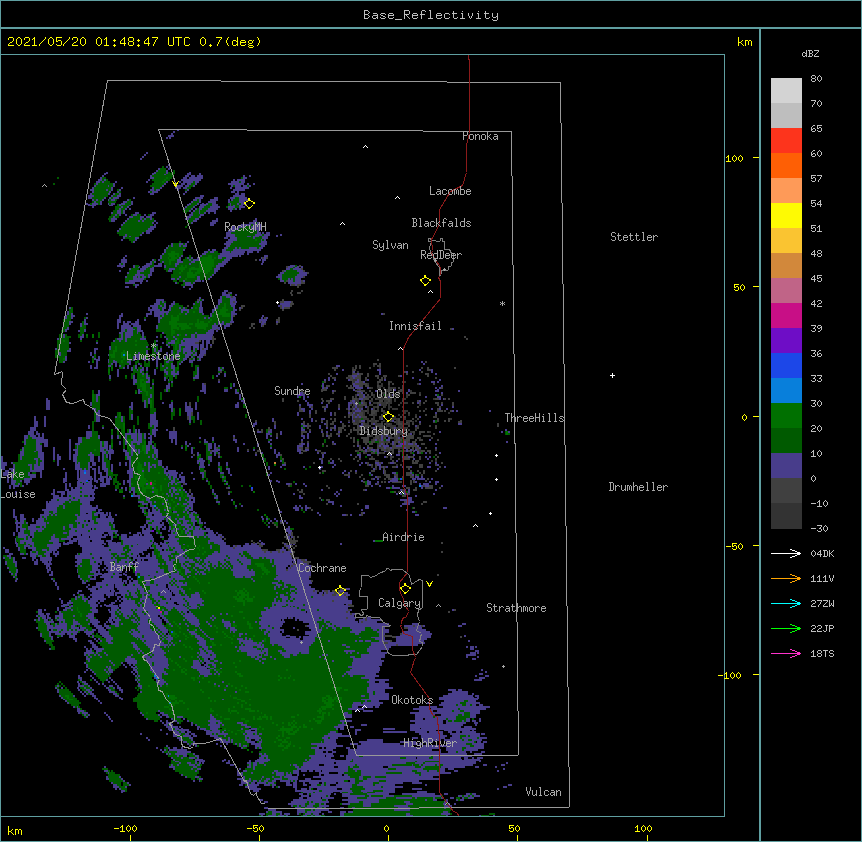This screenshot has height=842, width=862.
Task: Select the white 04DK arrow in legend
Action: point(786,553)
